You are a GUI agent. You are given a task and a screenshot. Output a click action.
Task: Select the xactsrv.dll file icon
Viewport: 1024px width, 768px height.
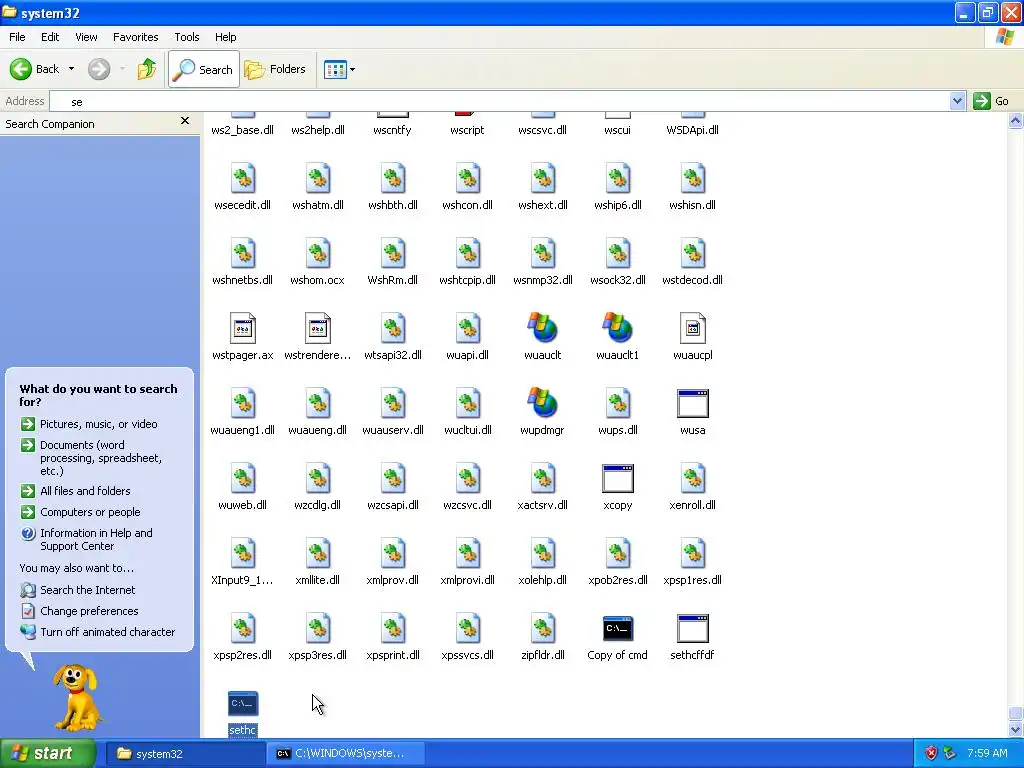[x=542, y=478]
